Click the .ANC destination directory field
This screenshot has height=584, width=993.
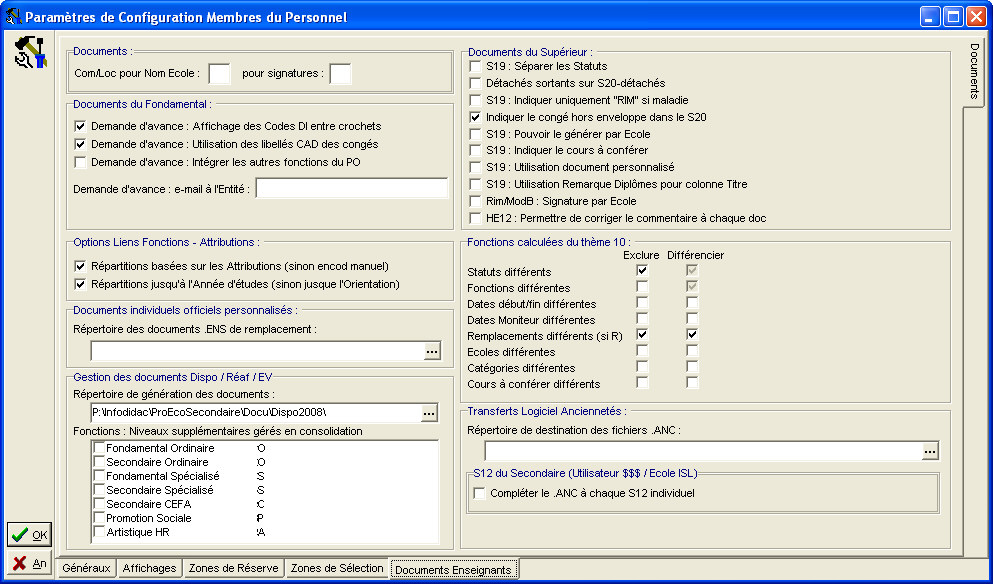tap(703, 451)
